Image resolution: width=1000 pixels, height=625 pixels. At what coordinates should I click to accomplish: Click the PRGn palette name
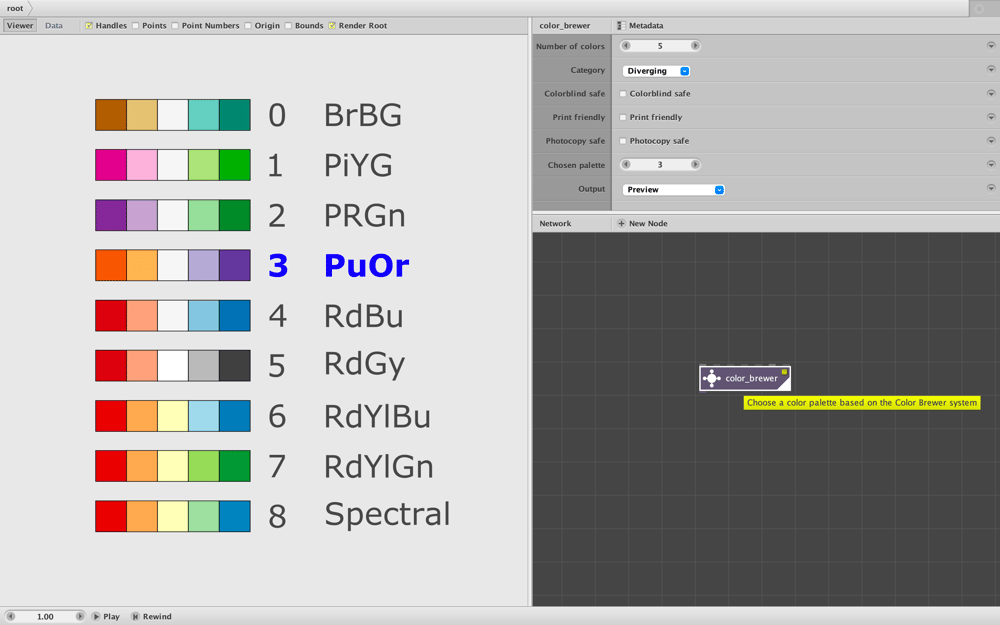(x=365, y=216)
